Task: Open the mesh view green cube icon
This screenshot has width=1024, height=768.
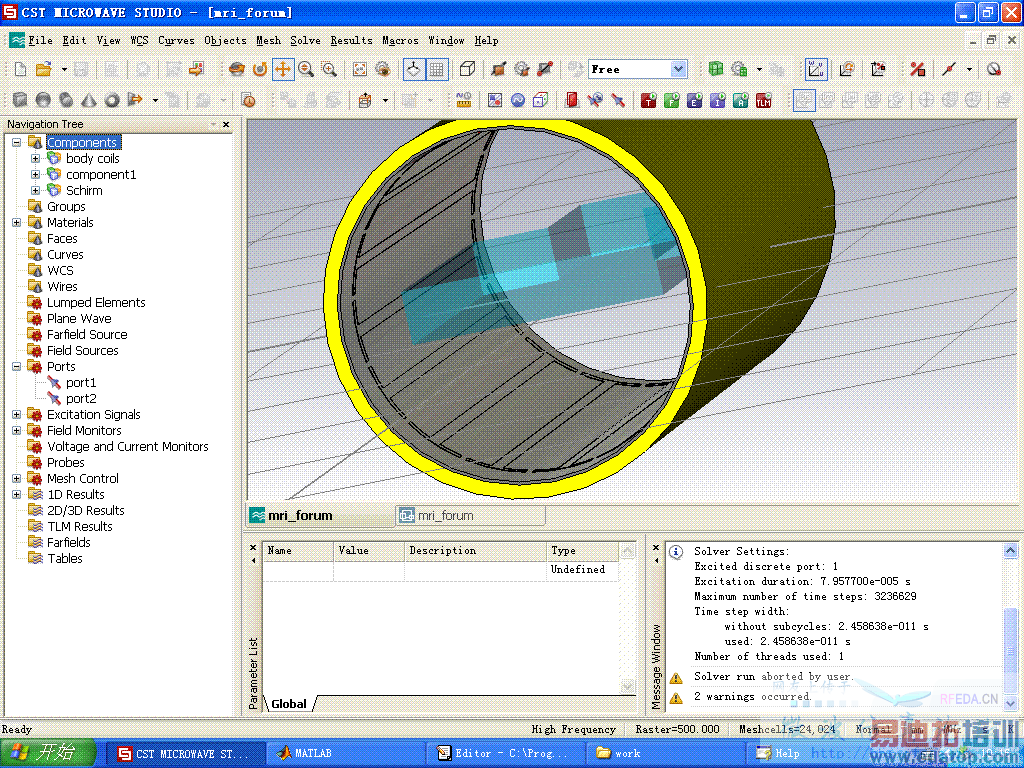Action: (x=716, y=69)
